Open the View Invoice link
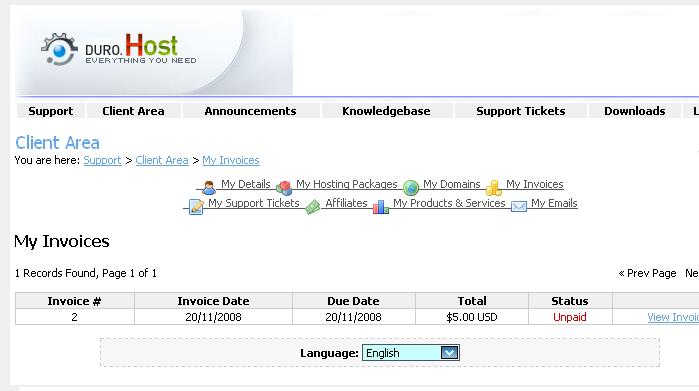The image size is (699, 391). point(673,317)
